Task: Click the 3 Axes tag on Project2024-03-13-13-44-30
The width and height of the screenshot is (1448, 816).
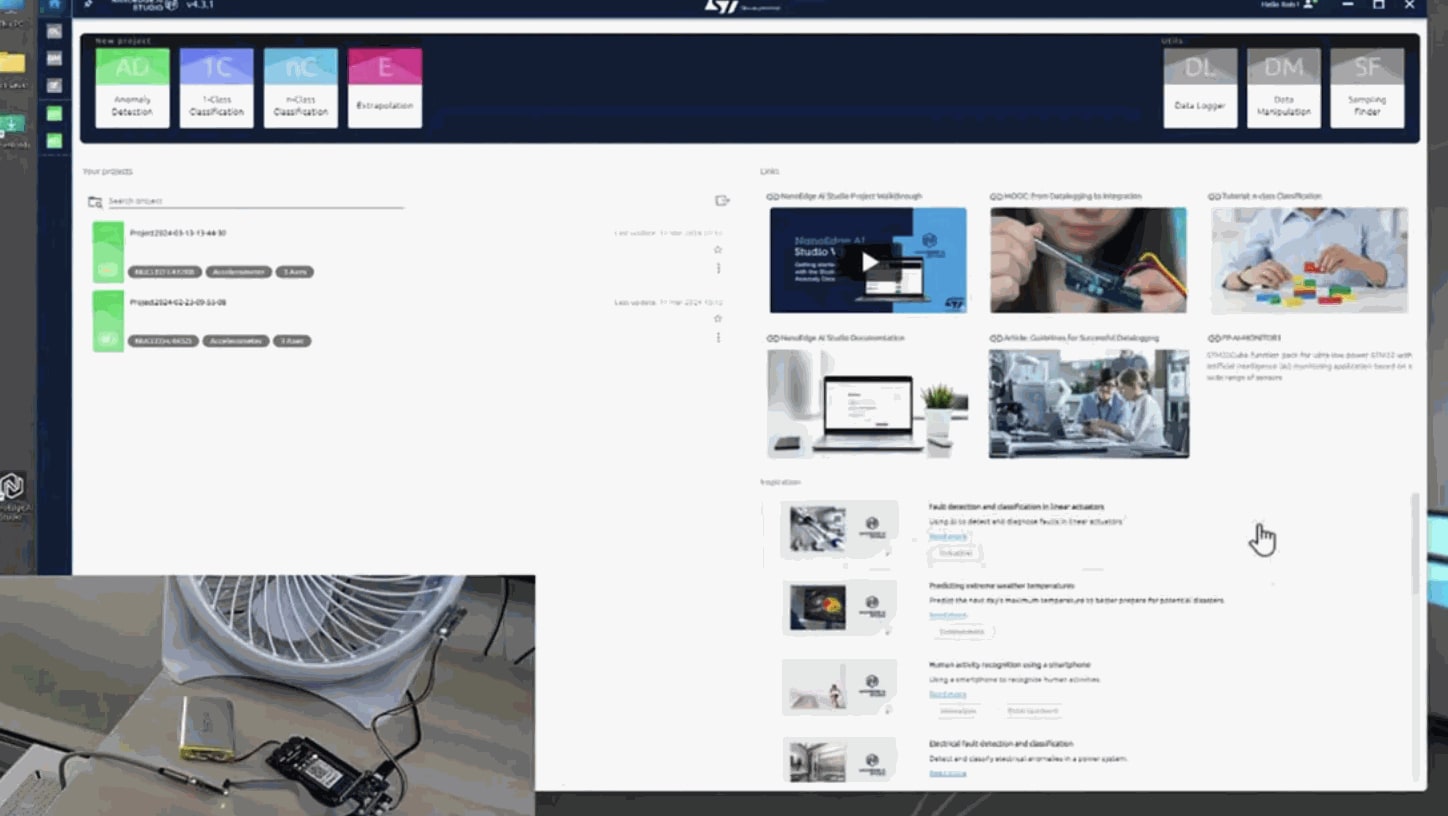Action: pos(295,272)
